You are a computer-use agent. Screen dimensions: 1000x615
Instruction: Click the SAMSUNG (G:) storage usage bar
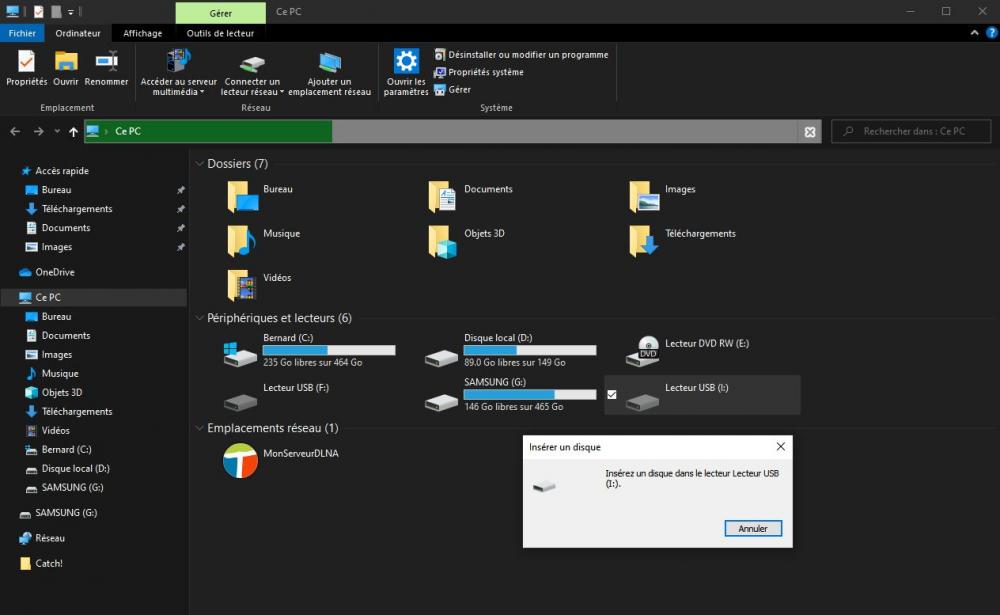tap(530, 395)
